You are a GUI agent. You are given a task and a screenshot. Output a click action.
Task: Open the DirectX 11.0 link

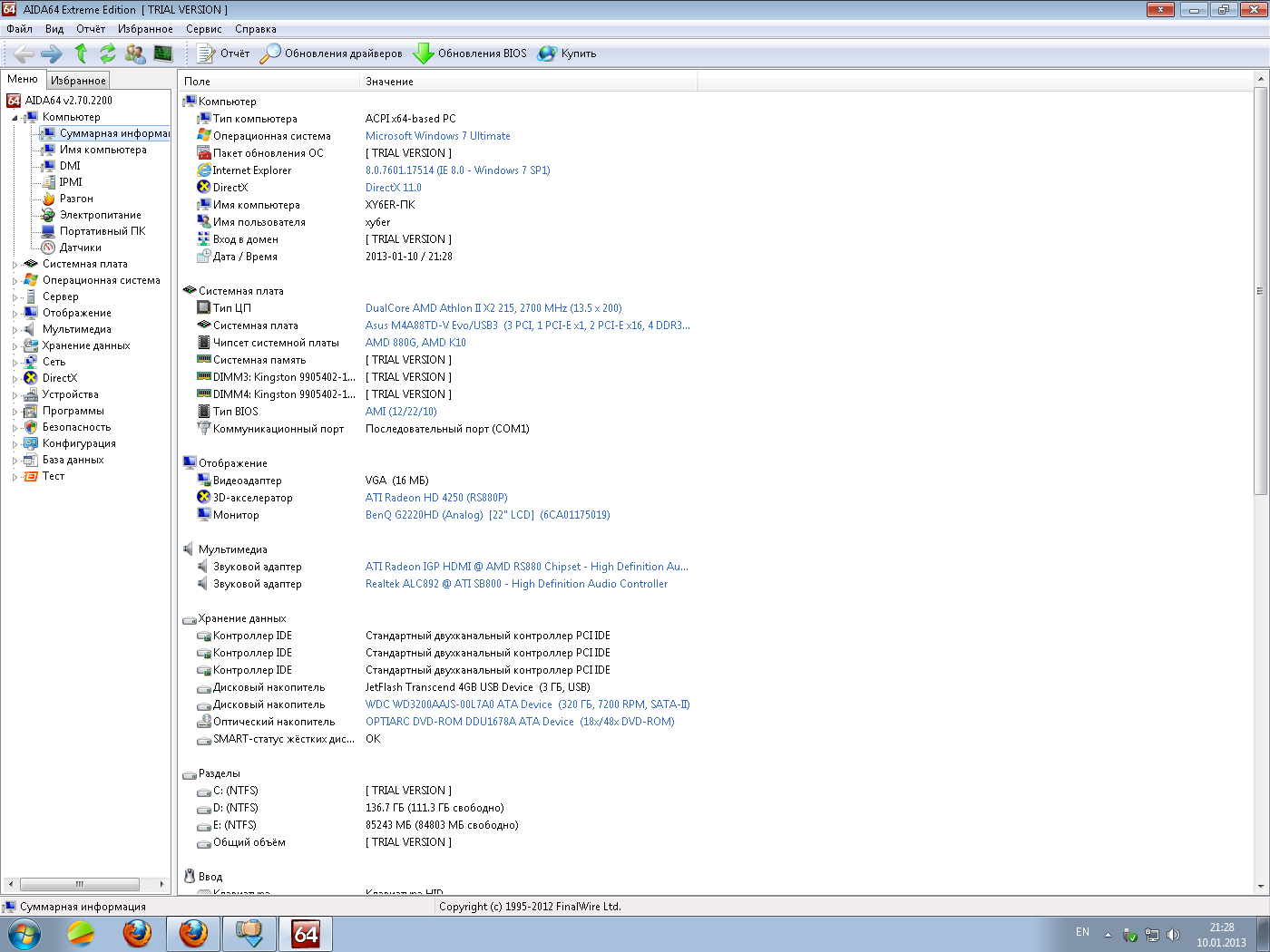tap(394, 188)
